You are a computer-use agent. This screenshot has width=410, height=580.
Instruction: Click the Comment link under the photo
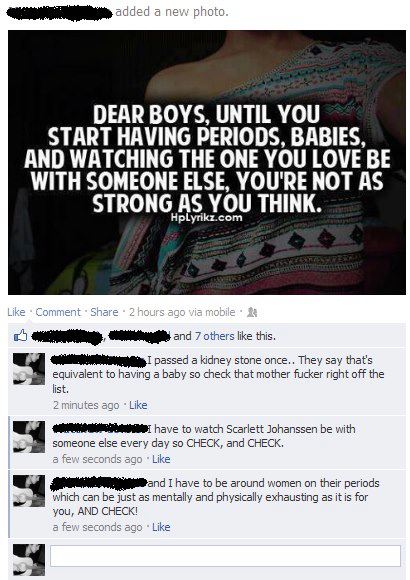58,312
